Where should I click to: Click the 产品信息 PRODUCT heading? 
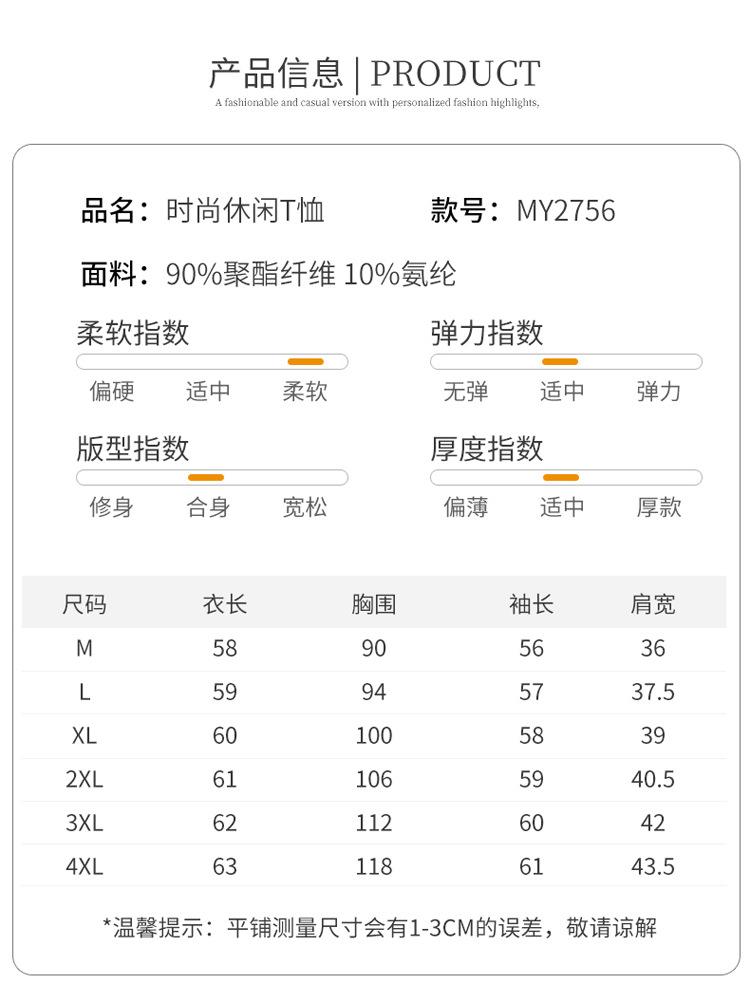tap(375, 73)
